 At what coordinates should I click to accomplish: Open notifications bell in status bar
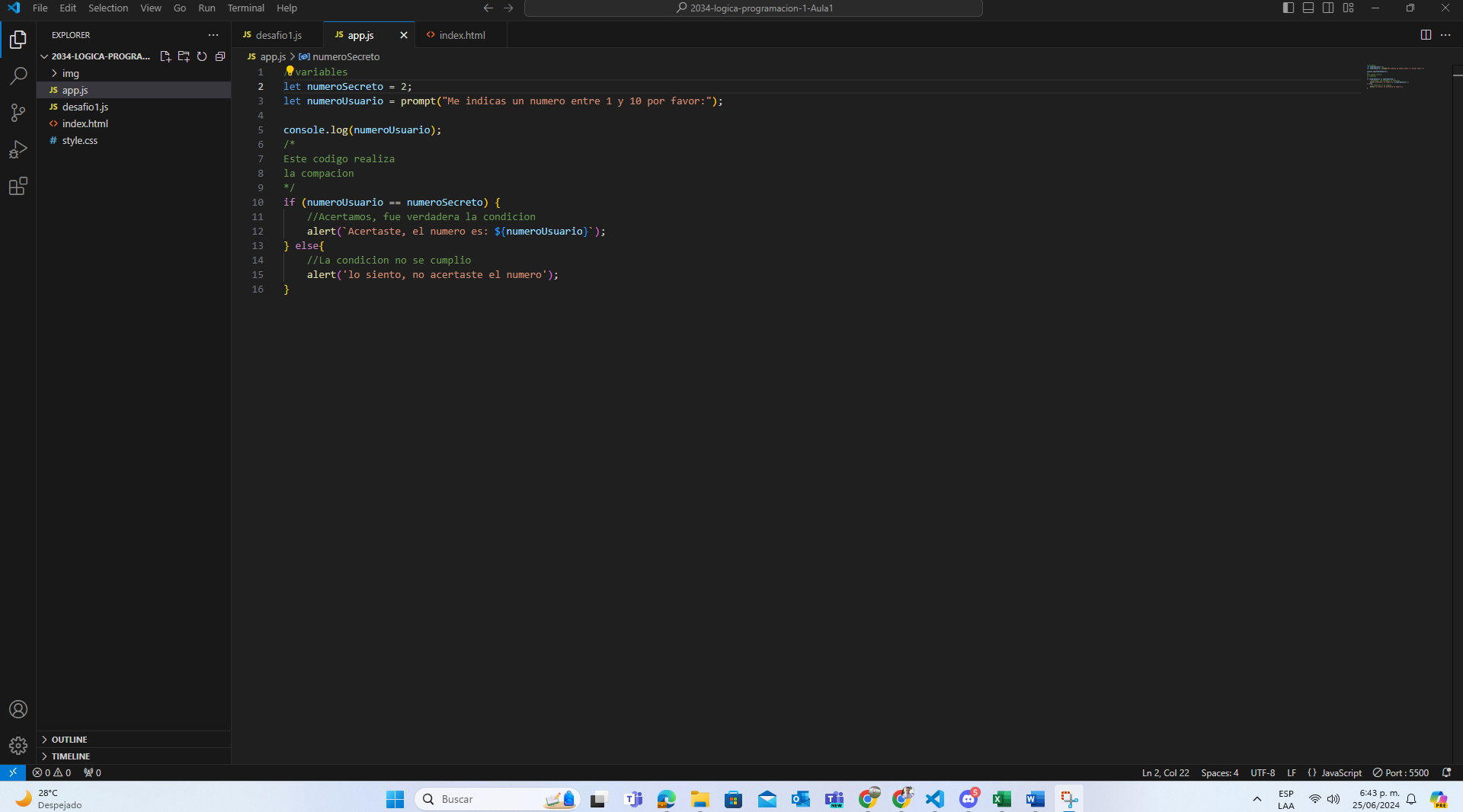click(1446, 772)
